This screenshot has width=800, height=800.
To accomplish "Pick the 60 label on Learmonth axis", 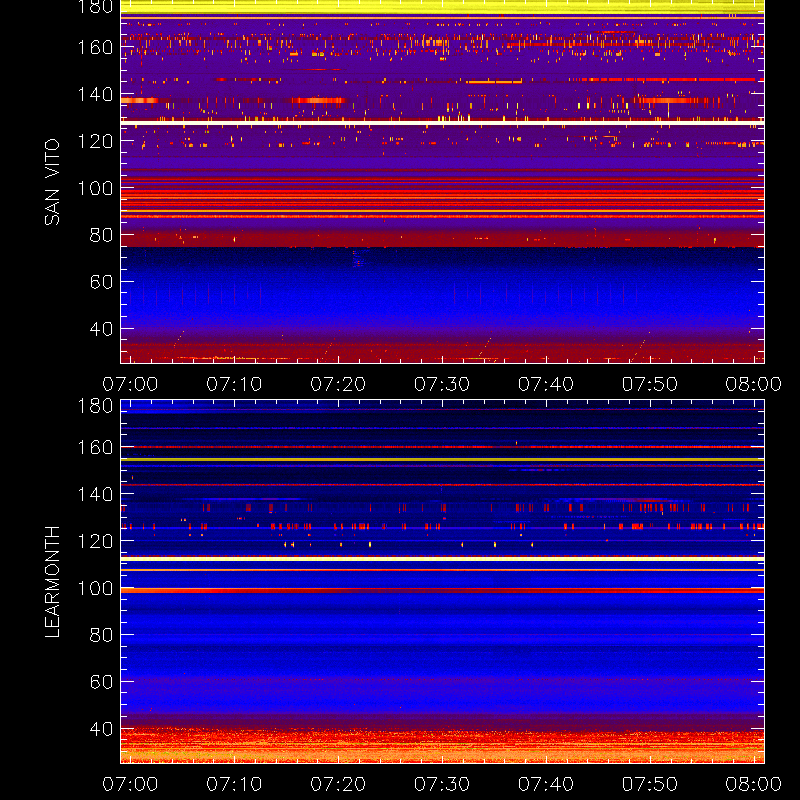I will 101,682.
